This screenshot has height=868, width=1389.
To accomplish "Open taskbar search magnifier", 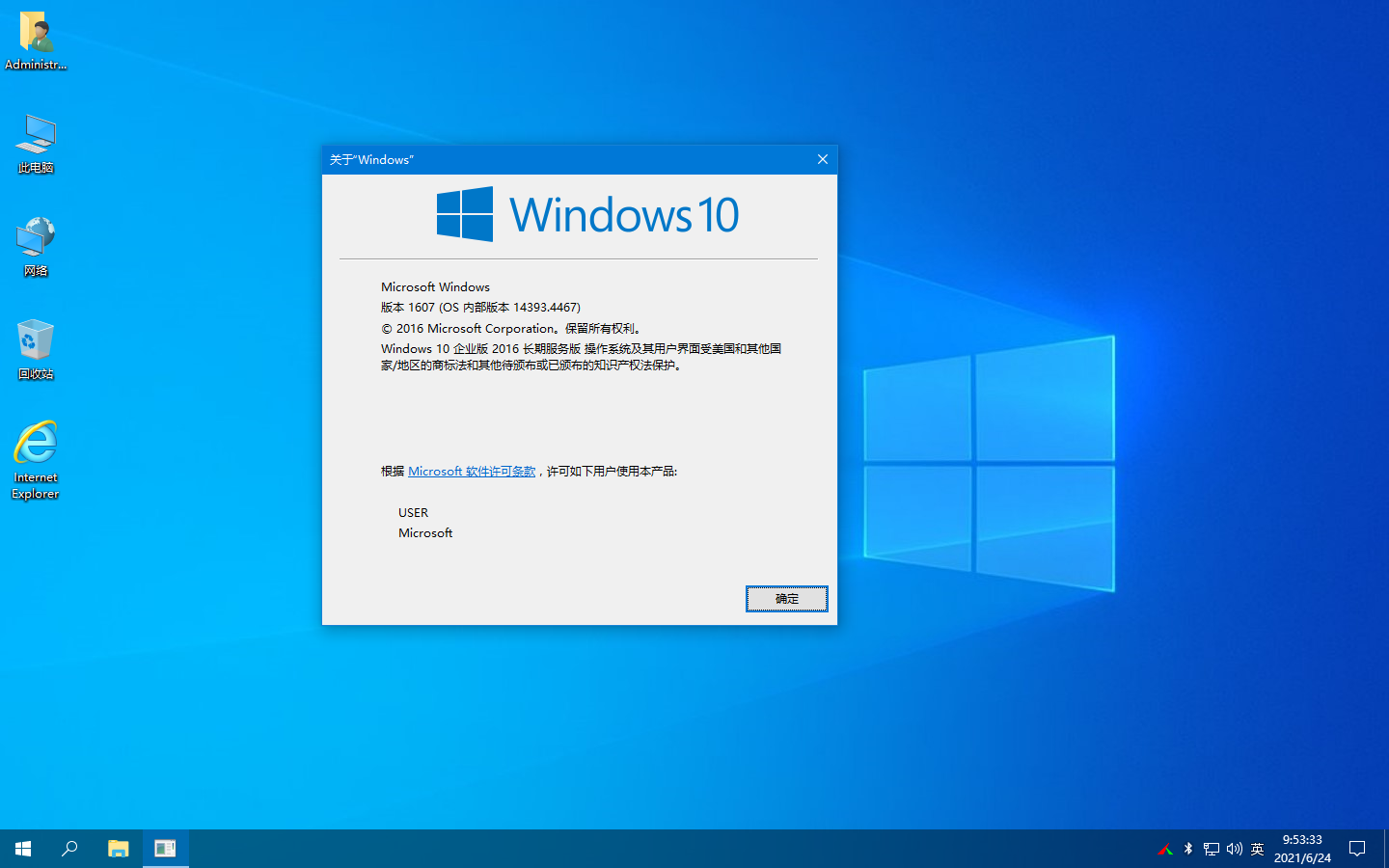I will coord(69,849).
